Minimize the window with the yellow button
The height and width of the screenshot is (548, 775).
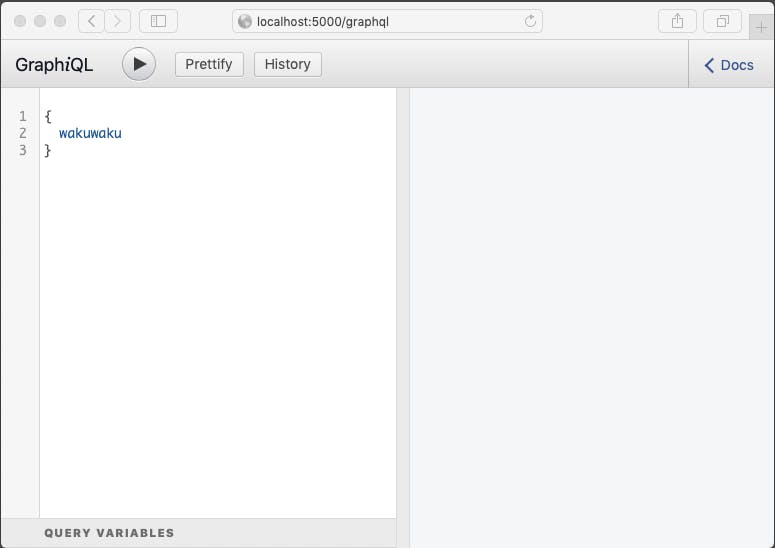tap(40, 21)
